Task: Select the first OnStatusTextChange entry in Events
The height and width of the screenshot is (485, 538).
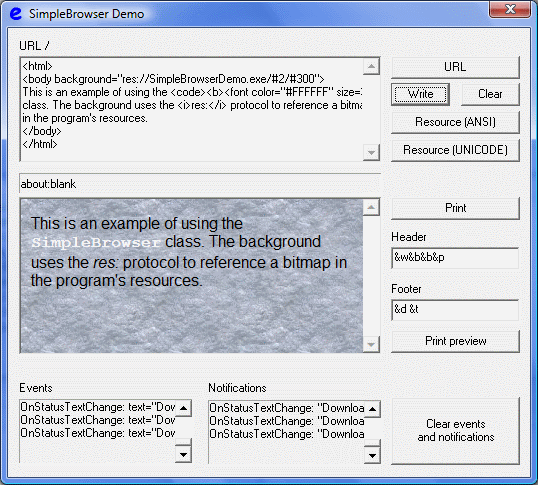Action: coord(98,407)
